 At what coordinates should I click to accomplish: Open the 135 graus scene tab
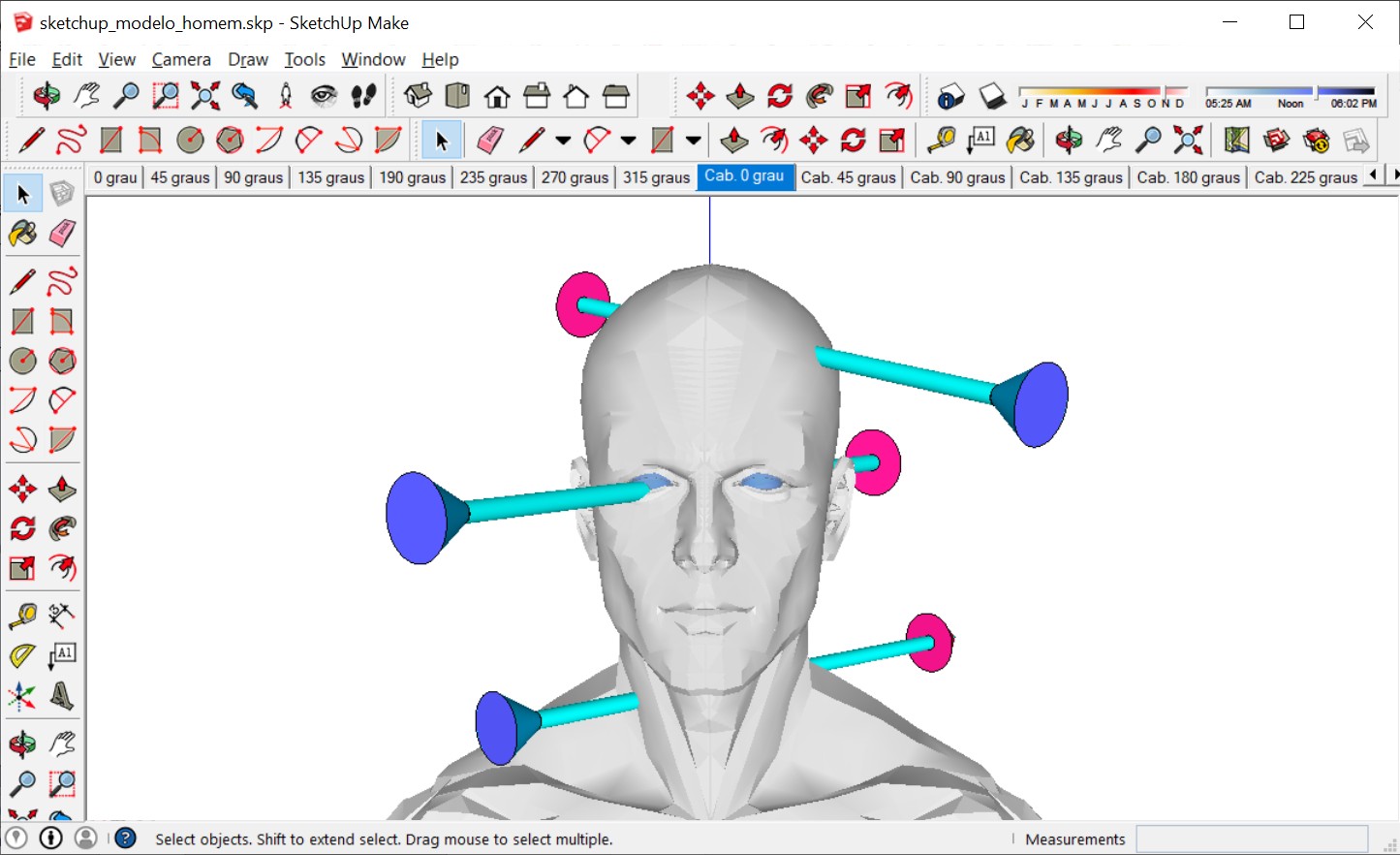[331, 177]
